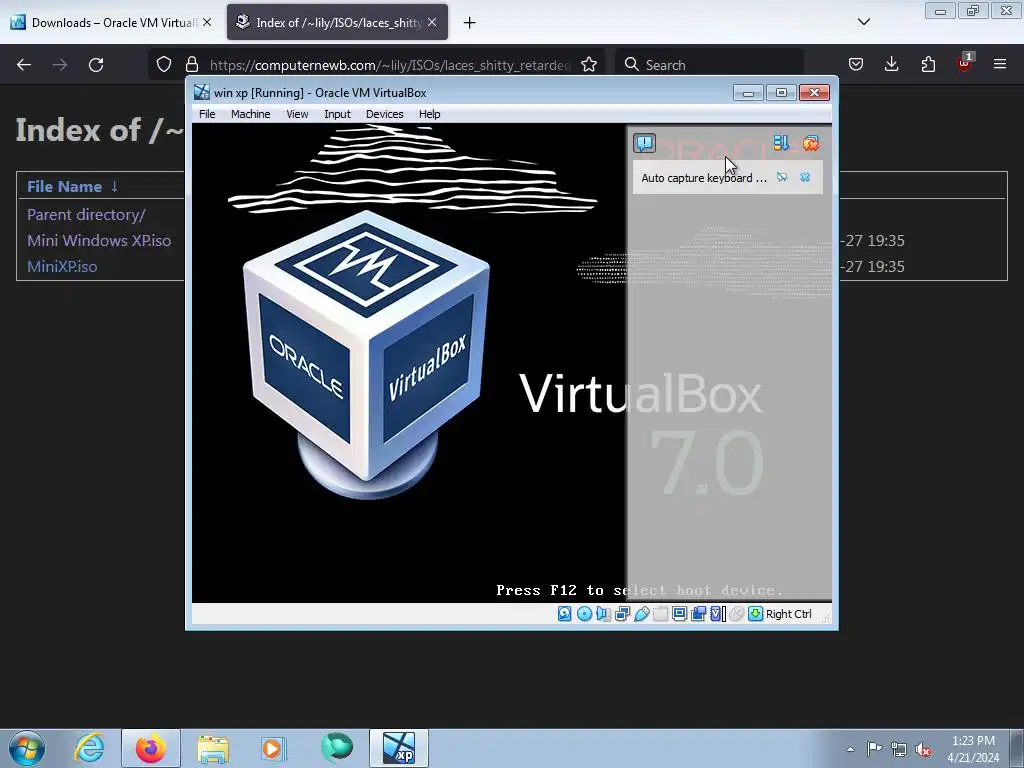Download Mini Windows XP.iso link
The height and width of the screenshot is (768, 1024).
click(x=99, y=240)
